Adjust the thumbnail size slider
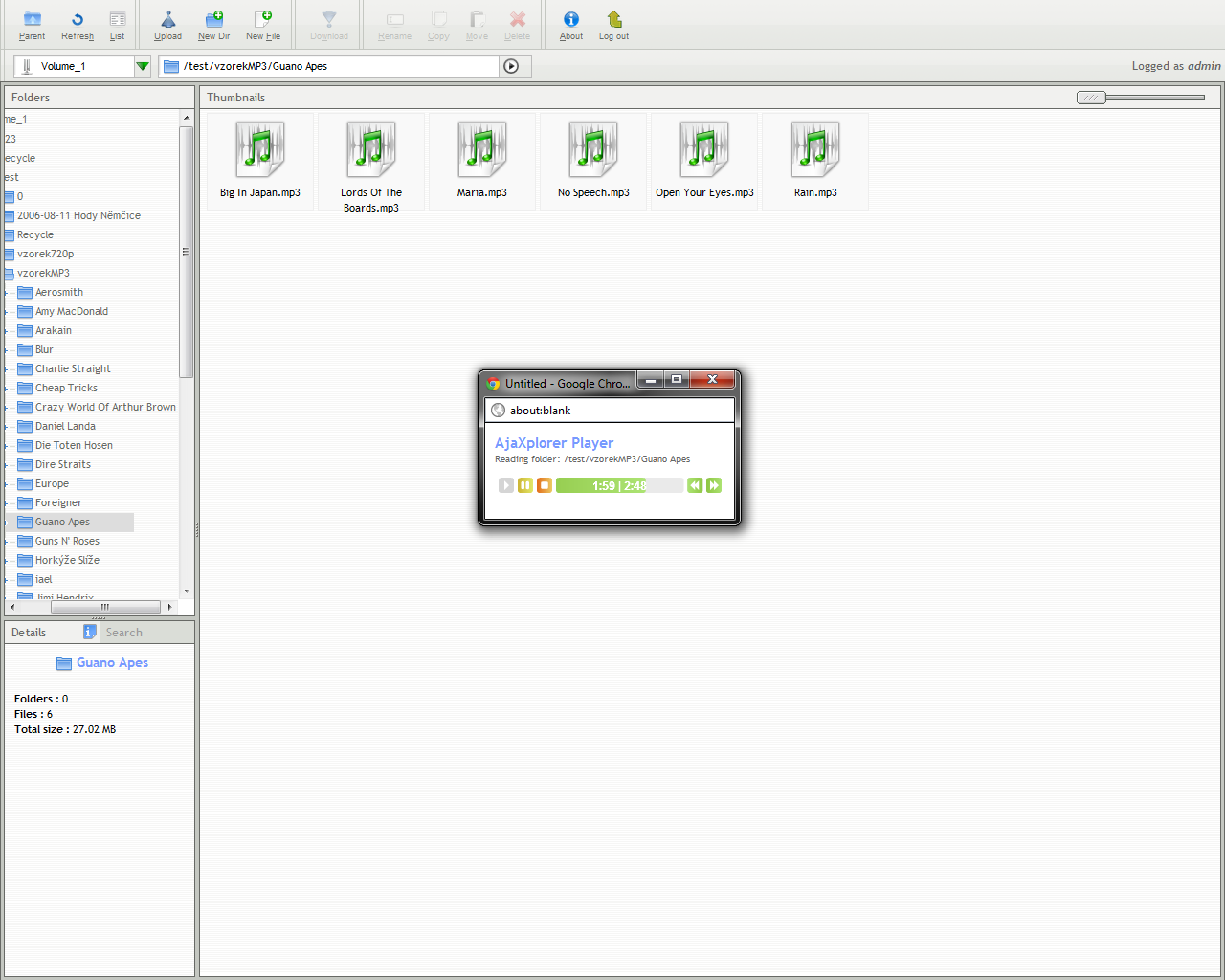The height and width of the screenshot is (980, 1225). 1091,98
